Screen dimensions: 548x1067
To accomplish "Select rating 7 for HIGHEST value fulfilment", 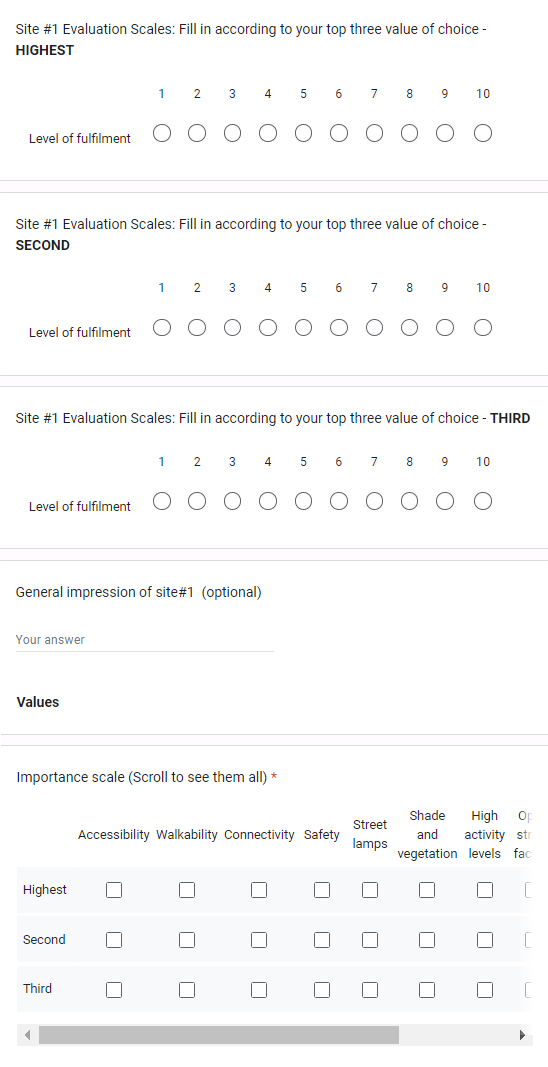I will (x=374, y=133).
